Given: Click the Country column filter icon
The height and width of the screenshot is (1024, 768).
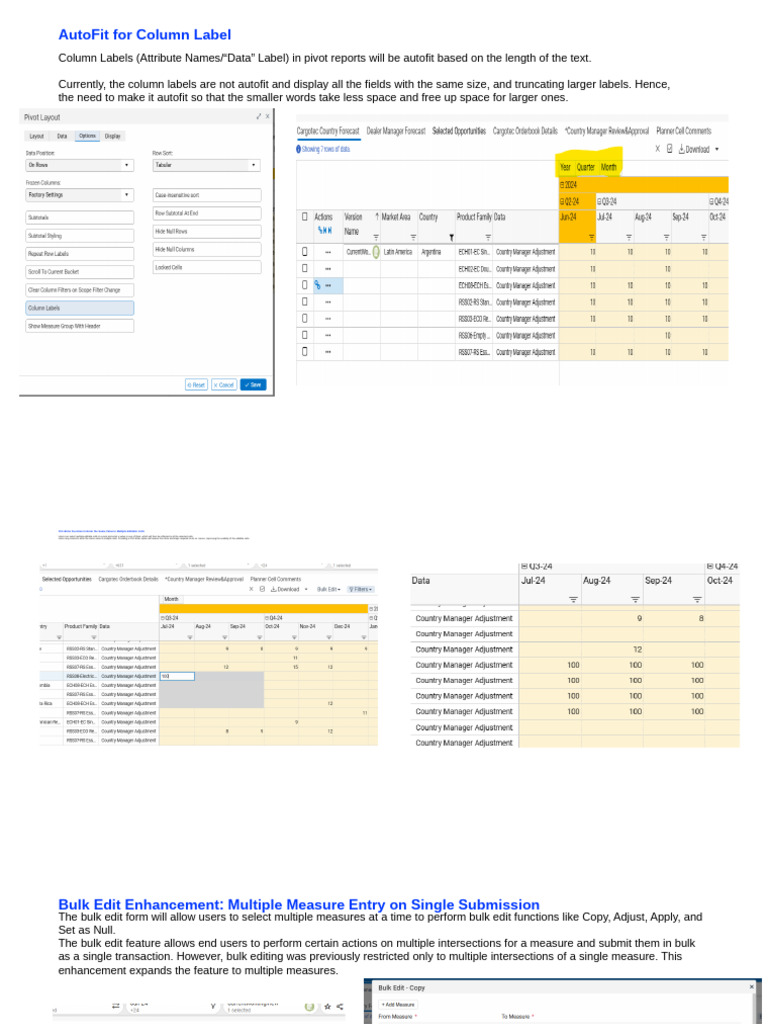Looking at the screenshot, I should pos(451,238).
